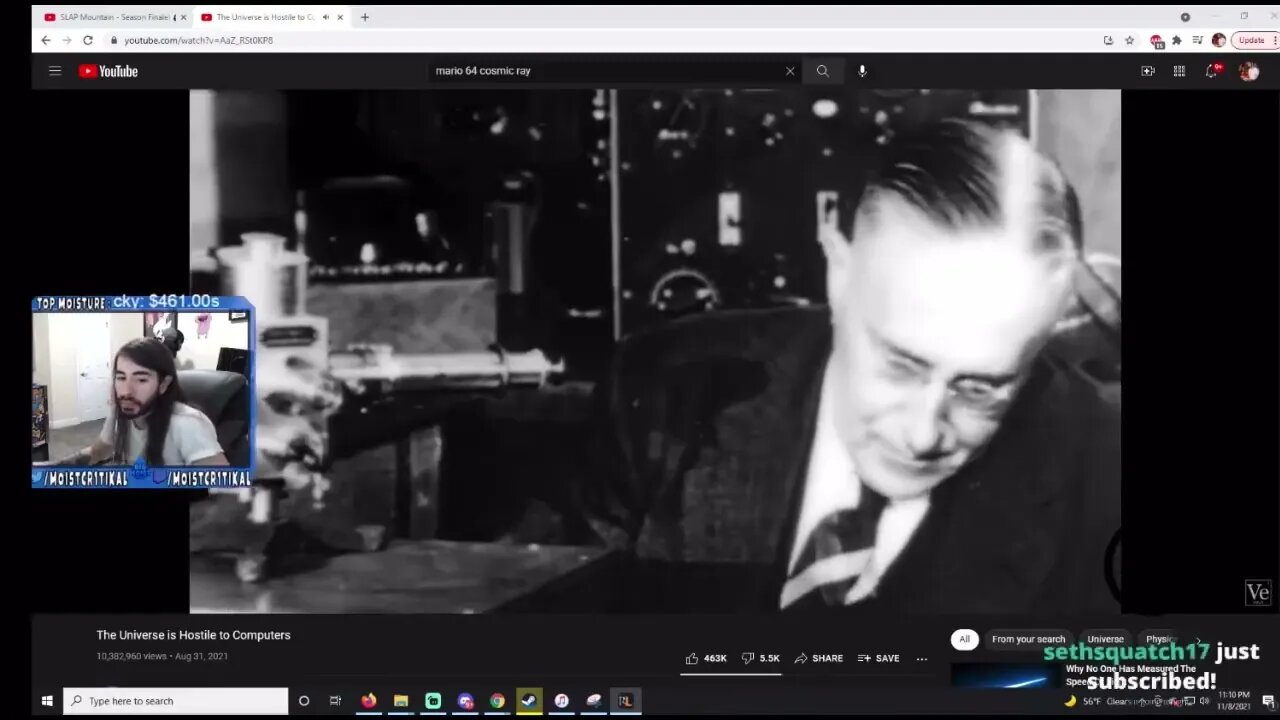This screenshot has height=720, width=1280.
Task: Open iTunes music icon on the taskbar
Action: pyautogui.click(x=561, y=701)
